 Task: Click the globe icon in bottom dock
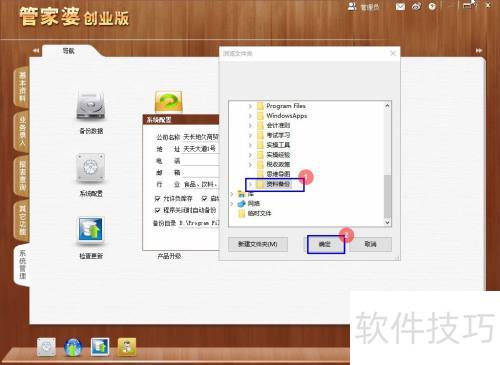(73, 347)
